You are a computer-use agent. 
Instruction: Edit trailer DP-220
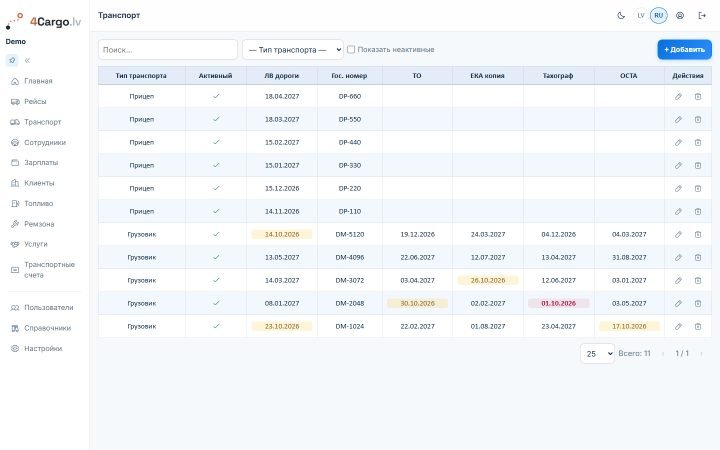point(678,188)
